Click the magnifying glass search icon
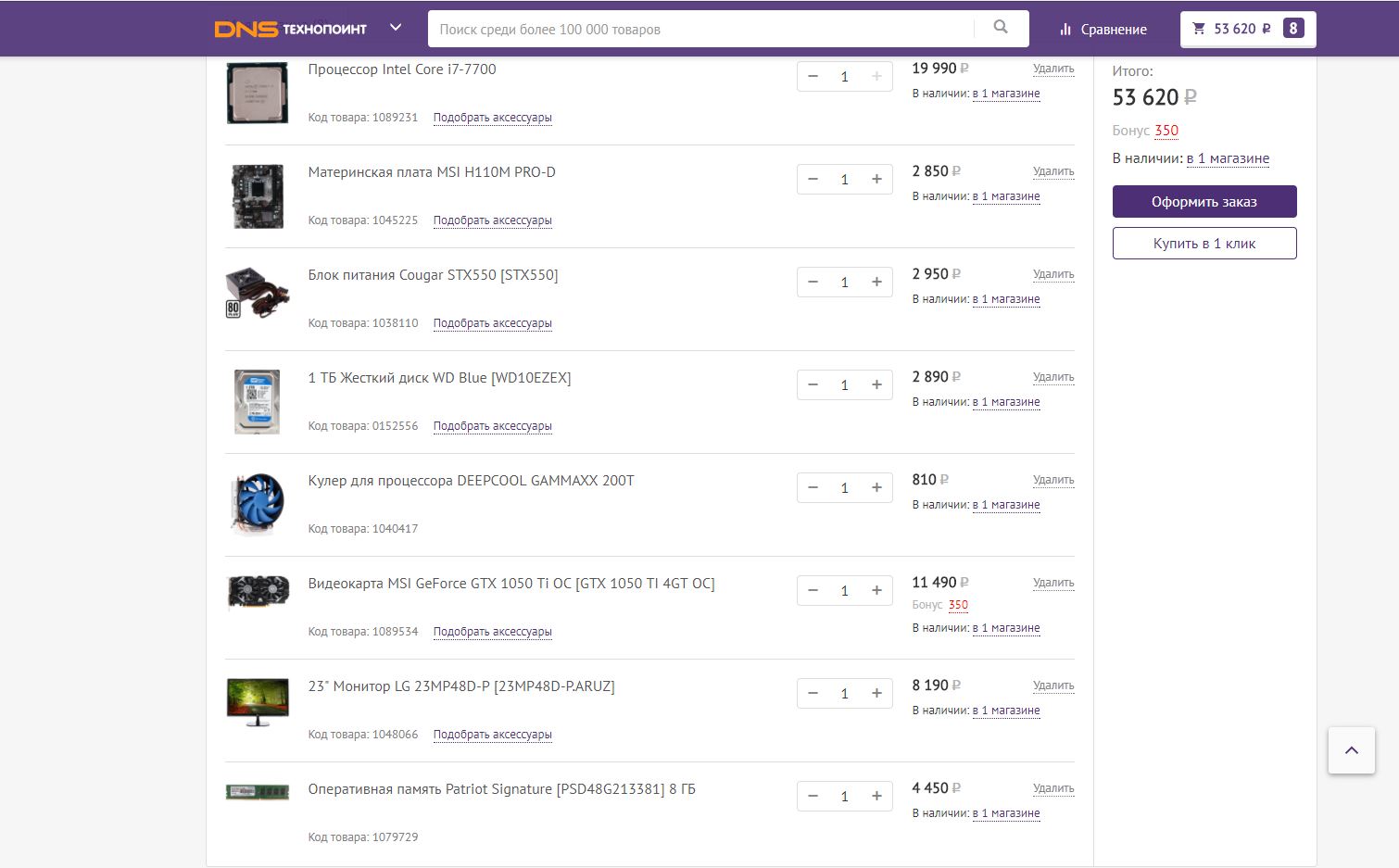Viewport: 1399px width, 868px height. point(1001,28)
